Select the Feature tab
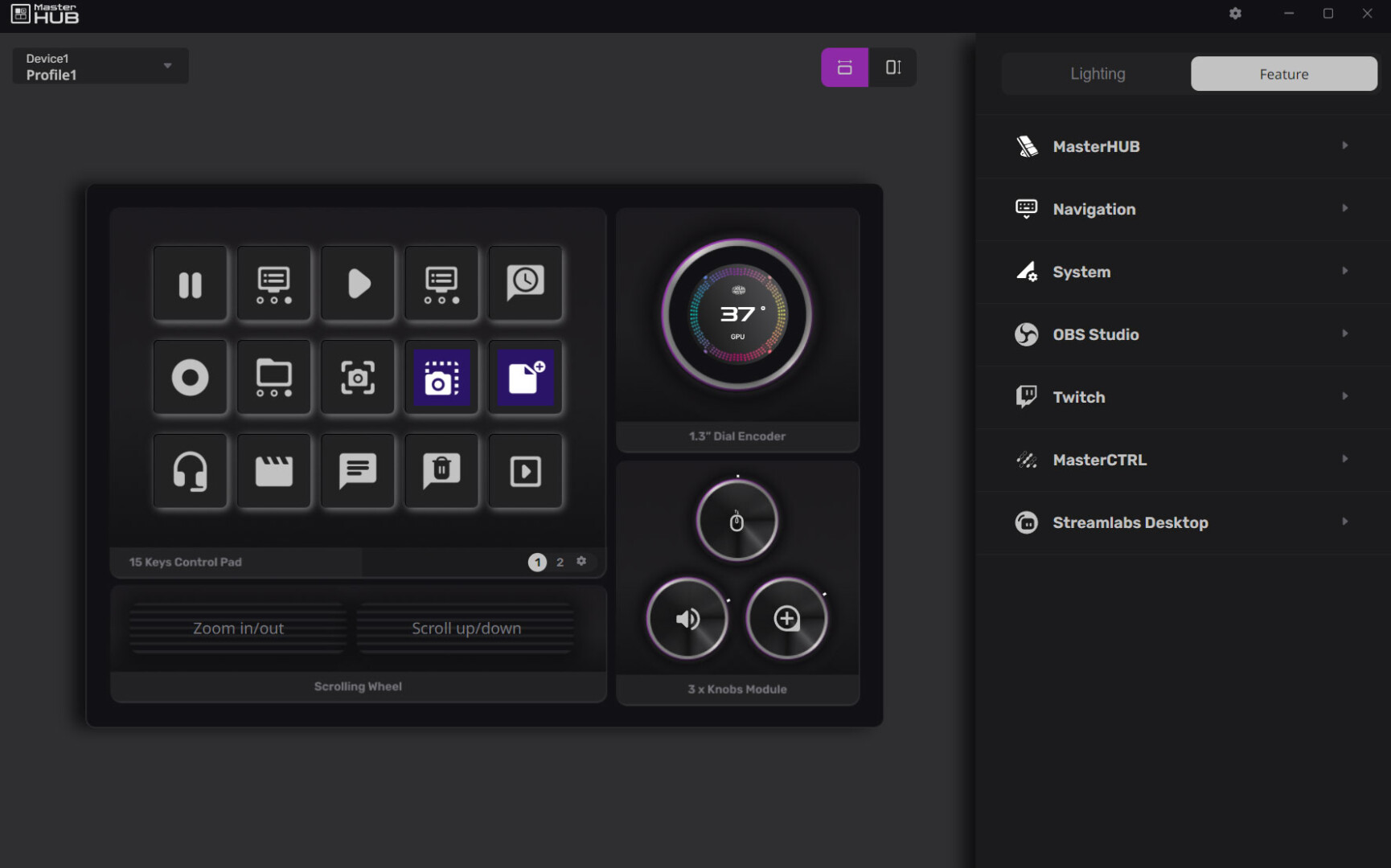 click(x=1283, y=73)
